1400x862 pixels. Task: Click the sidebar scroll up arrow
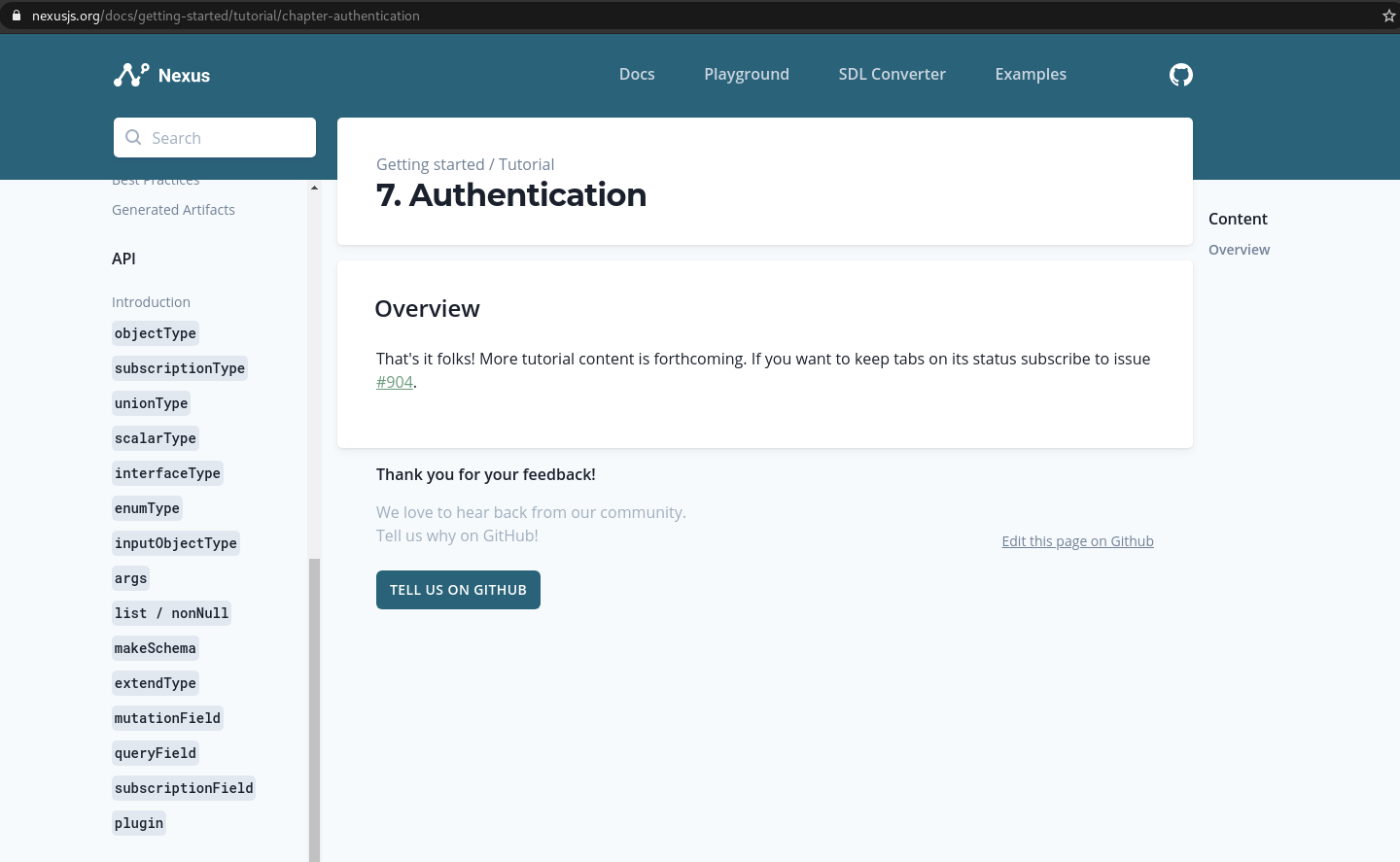click(314, 188)
